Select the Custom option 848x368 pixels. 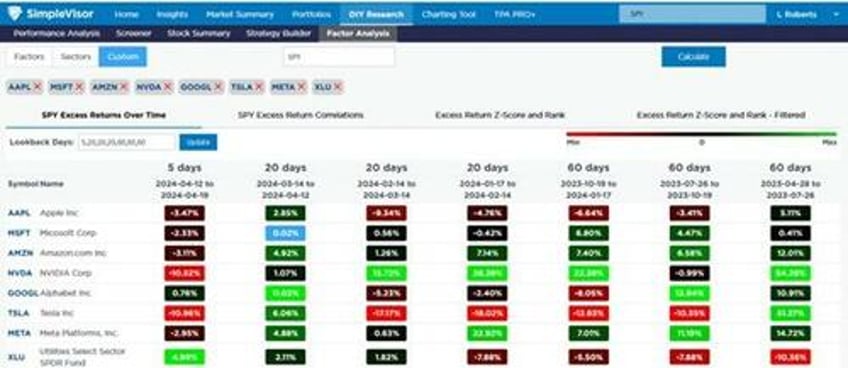coord(122,57)
